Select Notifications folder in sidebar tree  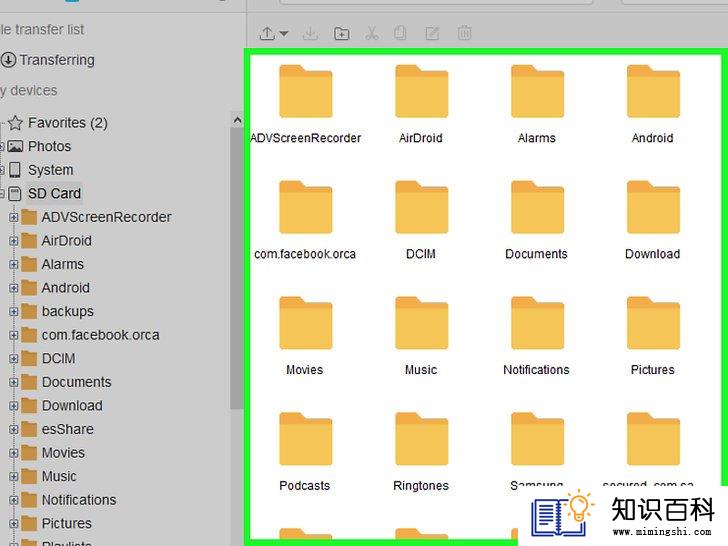coord(69,500)
